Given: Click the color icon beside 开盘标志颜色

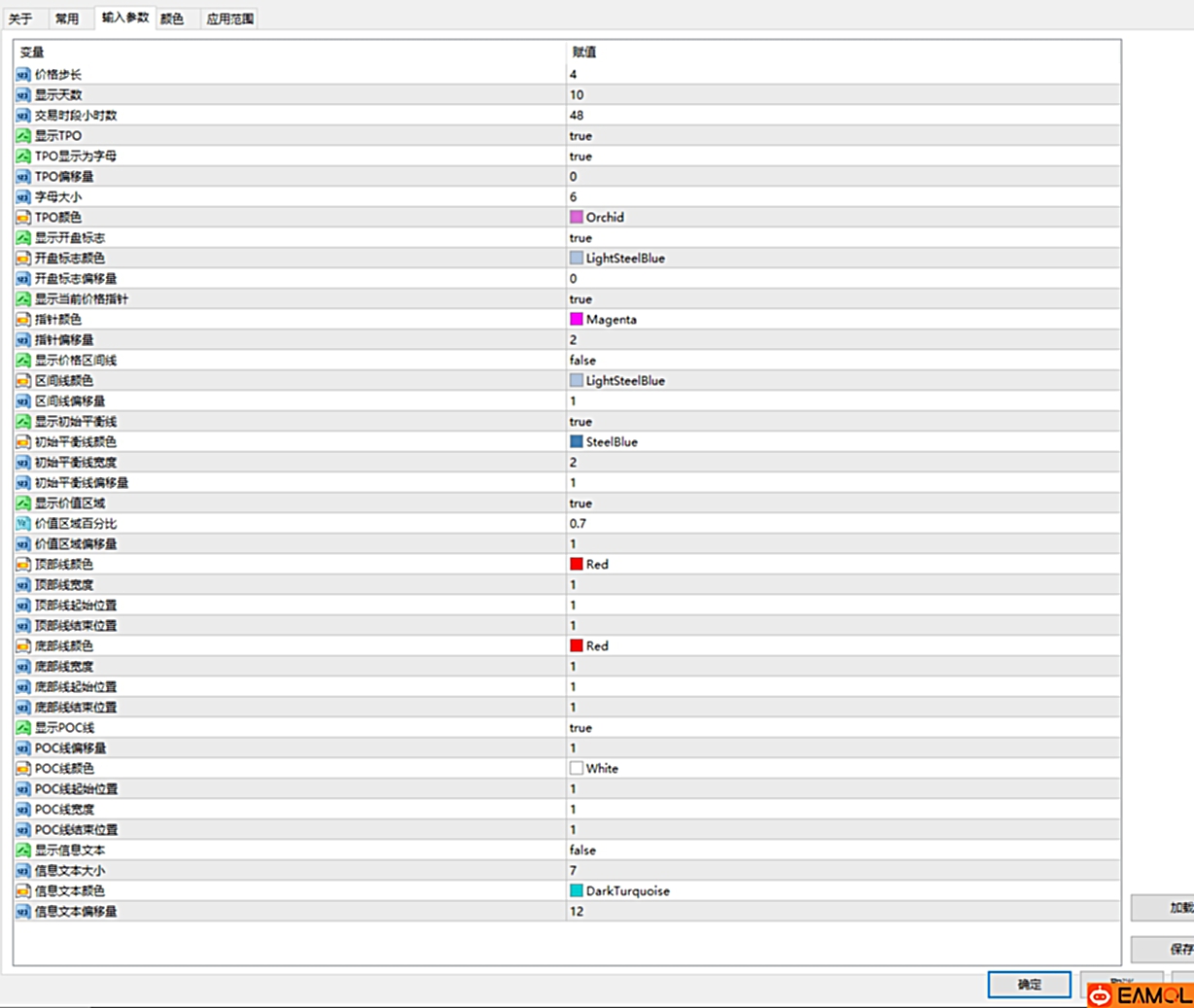Looking at the screenshot, I should pyautogui.click(x=23, y=259).
